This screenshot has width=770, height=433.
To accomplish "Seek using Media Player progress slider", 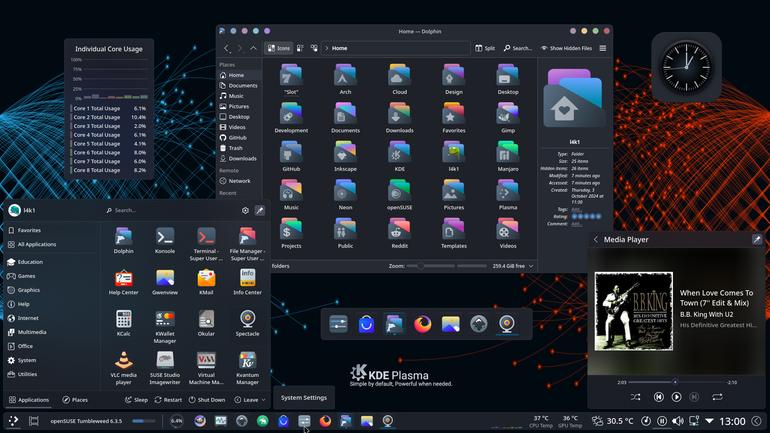I will click(x=677, y=382).
